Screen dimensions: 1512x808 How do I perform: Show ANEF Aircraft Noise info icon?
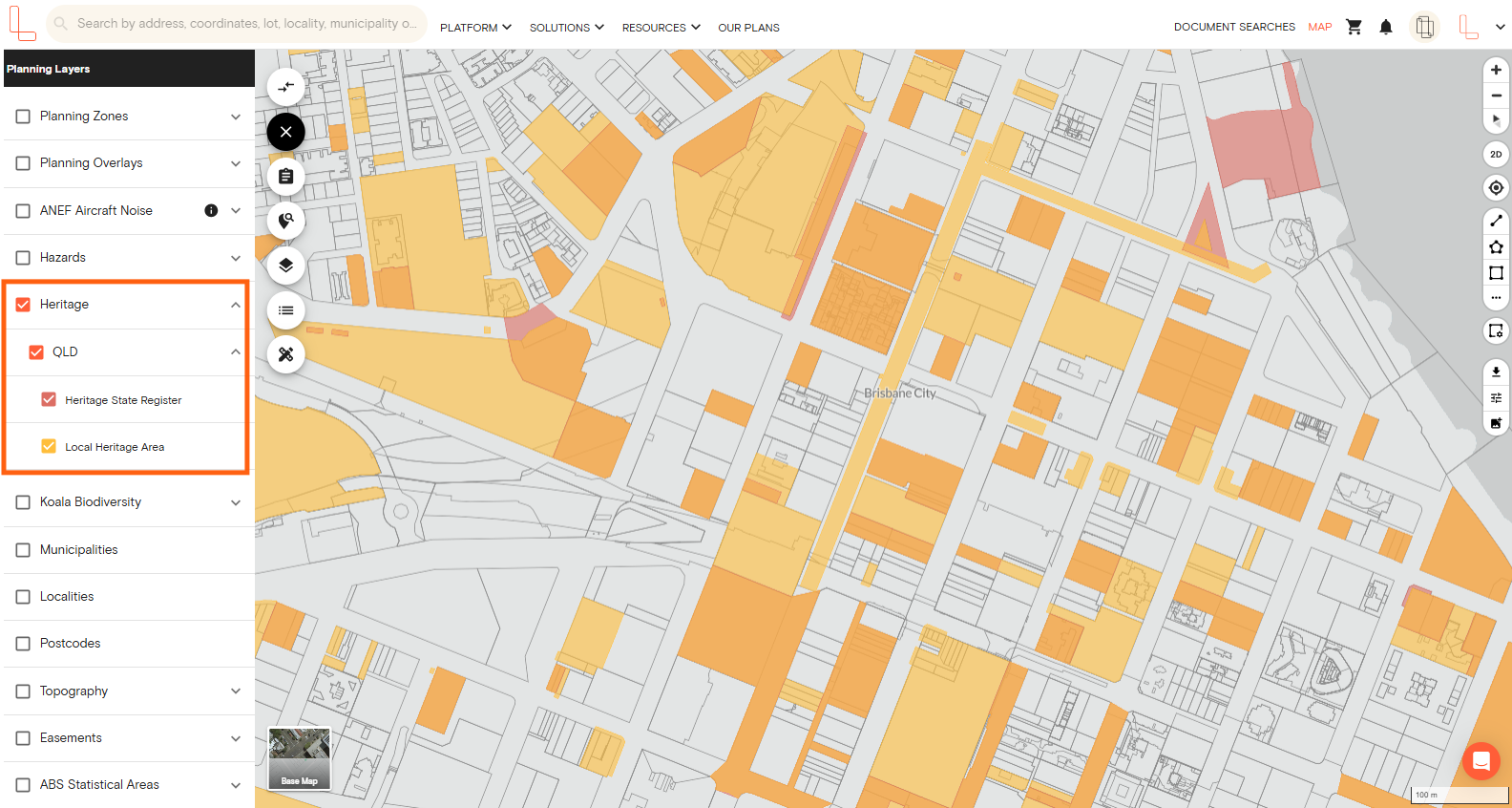click(x=211, y=210)
